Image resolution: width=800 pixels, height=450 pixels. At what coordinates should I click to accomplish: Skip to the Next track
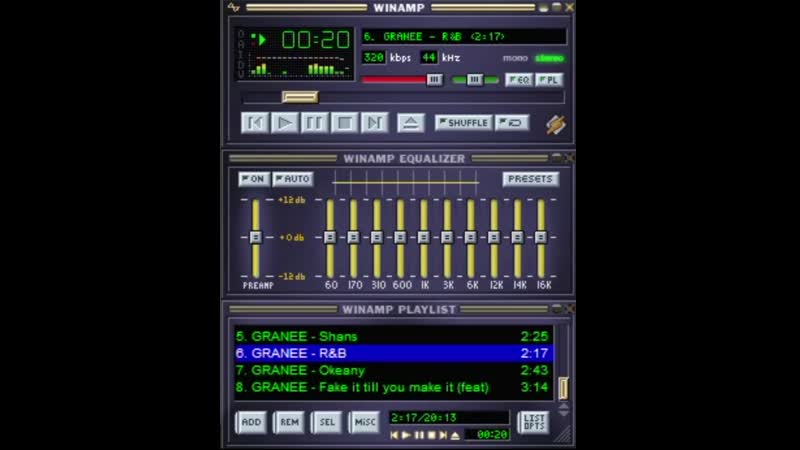pyautogui.click(x=375, y=123)
